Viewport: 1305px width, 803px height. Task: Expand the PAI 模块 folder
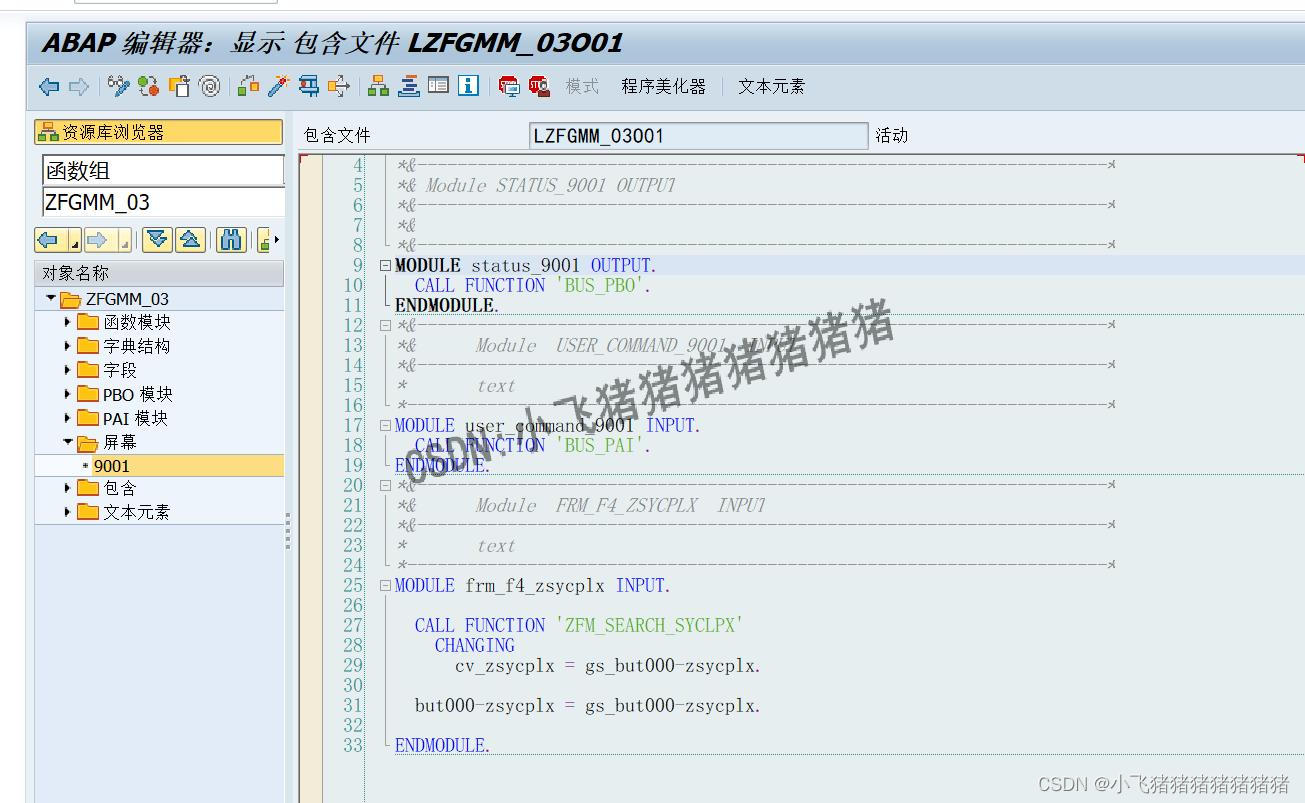[x=67, y=418]
